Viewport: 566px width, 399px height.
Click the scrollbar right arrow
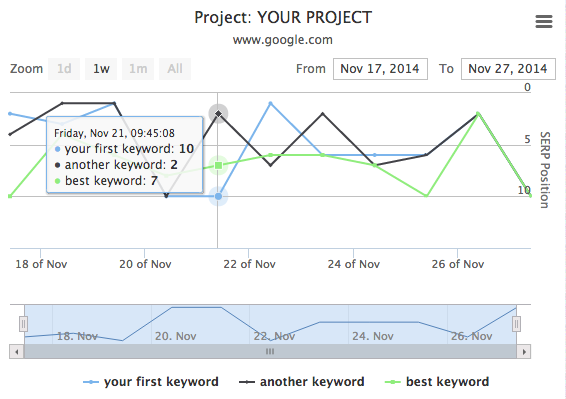524,351
